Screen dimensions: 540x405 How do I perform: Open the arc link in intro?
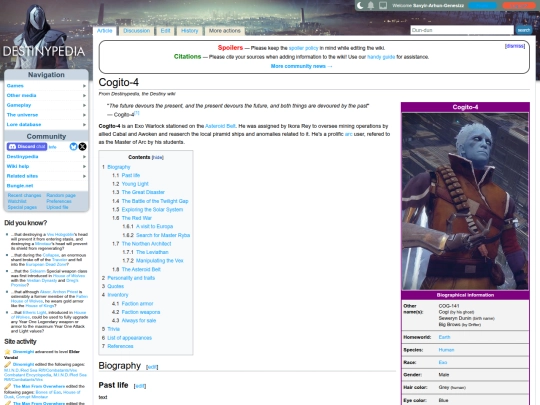click(349, 134)
